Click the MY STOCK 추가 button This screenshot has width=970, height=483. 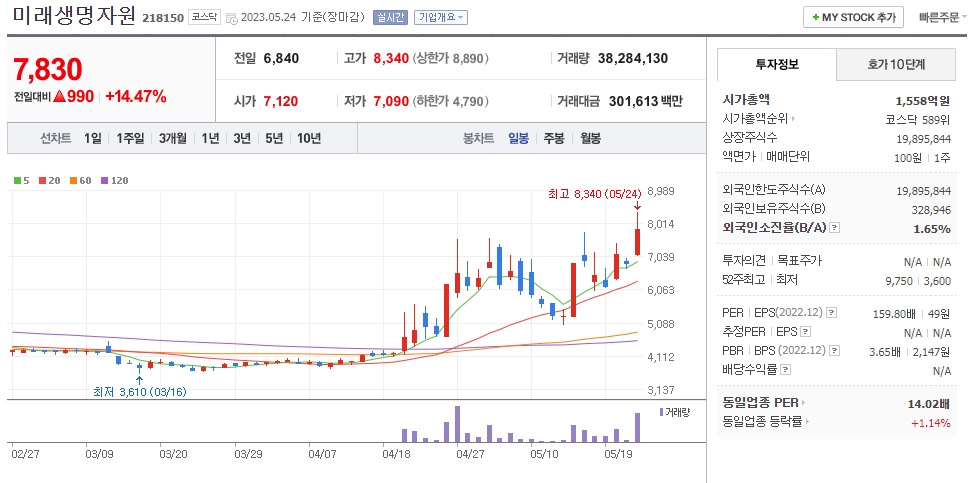point(853,17)
